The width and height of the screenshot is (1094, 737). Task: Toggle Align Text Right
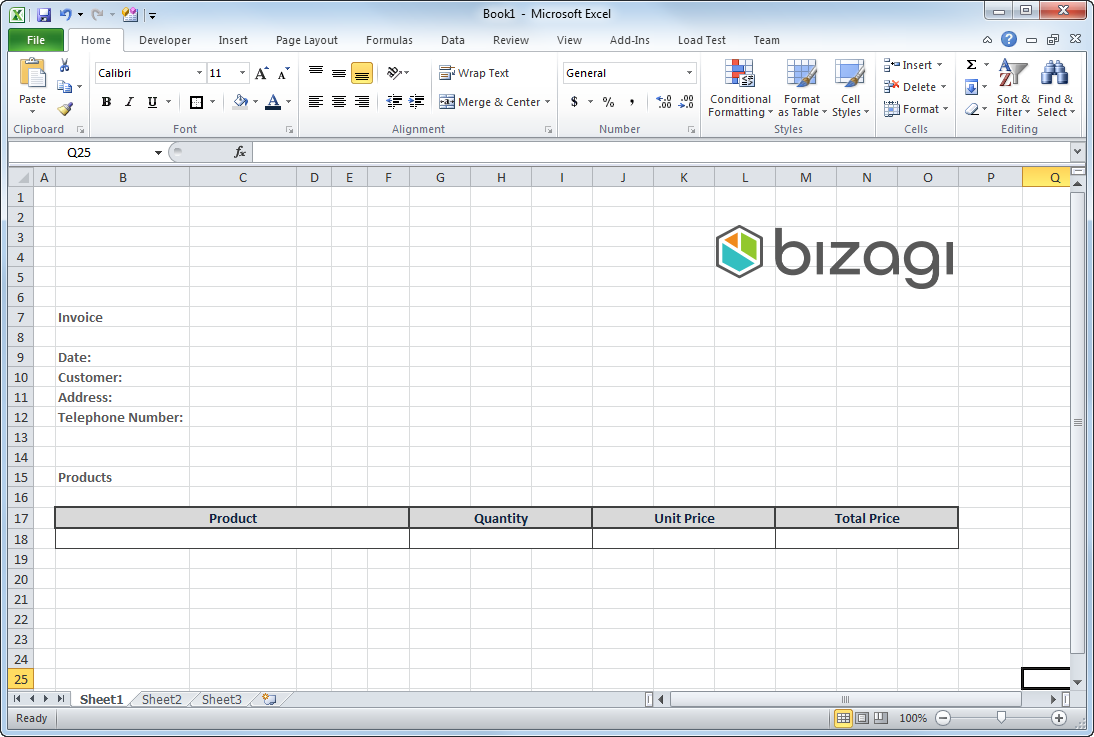(361, 102)
